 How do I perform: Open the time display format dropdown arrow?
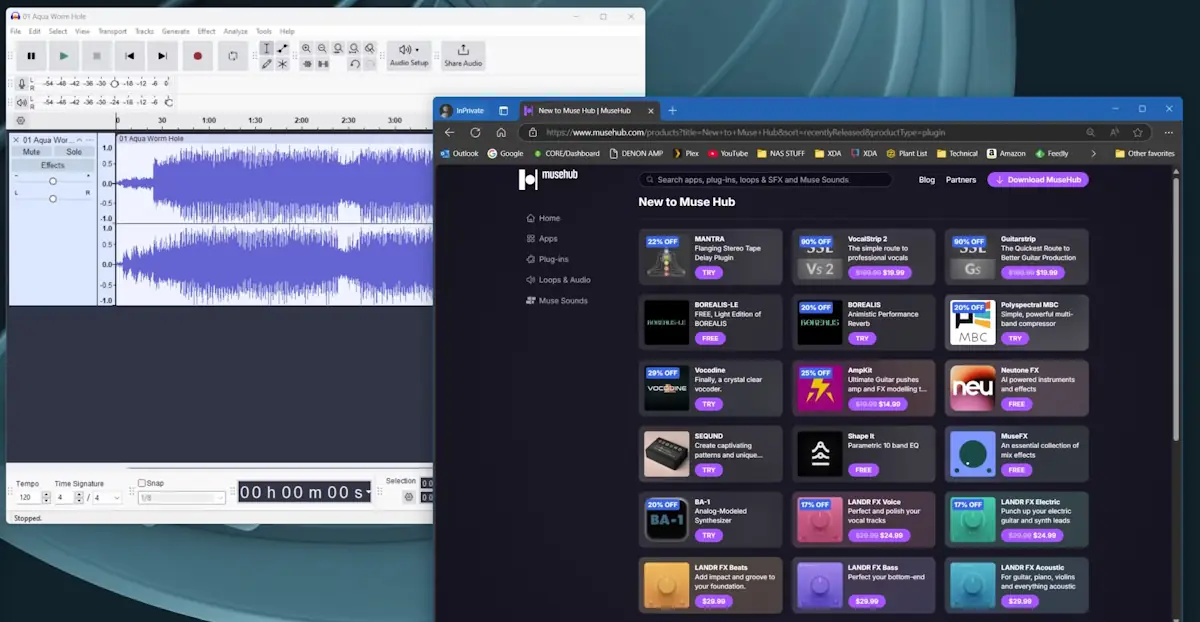coord(368,492)
